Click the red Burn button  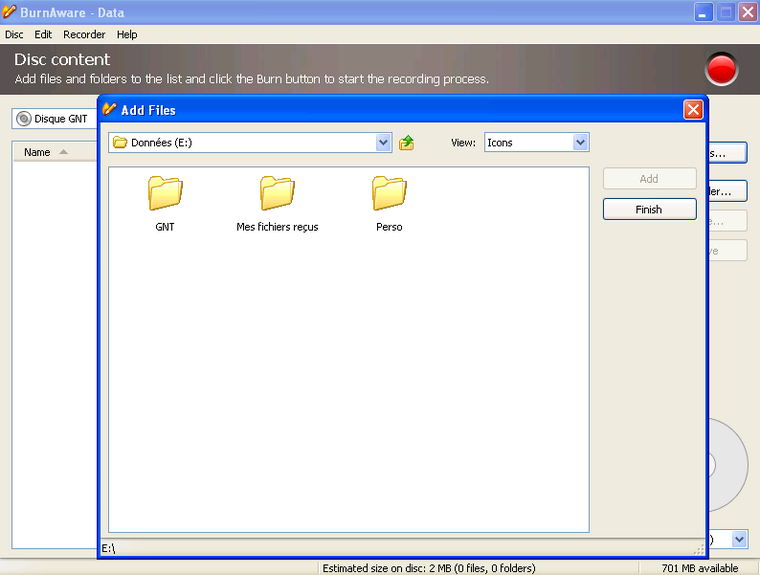tap(721, 69)
